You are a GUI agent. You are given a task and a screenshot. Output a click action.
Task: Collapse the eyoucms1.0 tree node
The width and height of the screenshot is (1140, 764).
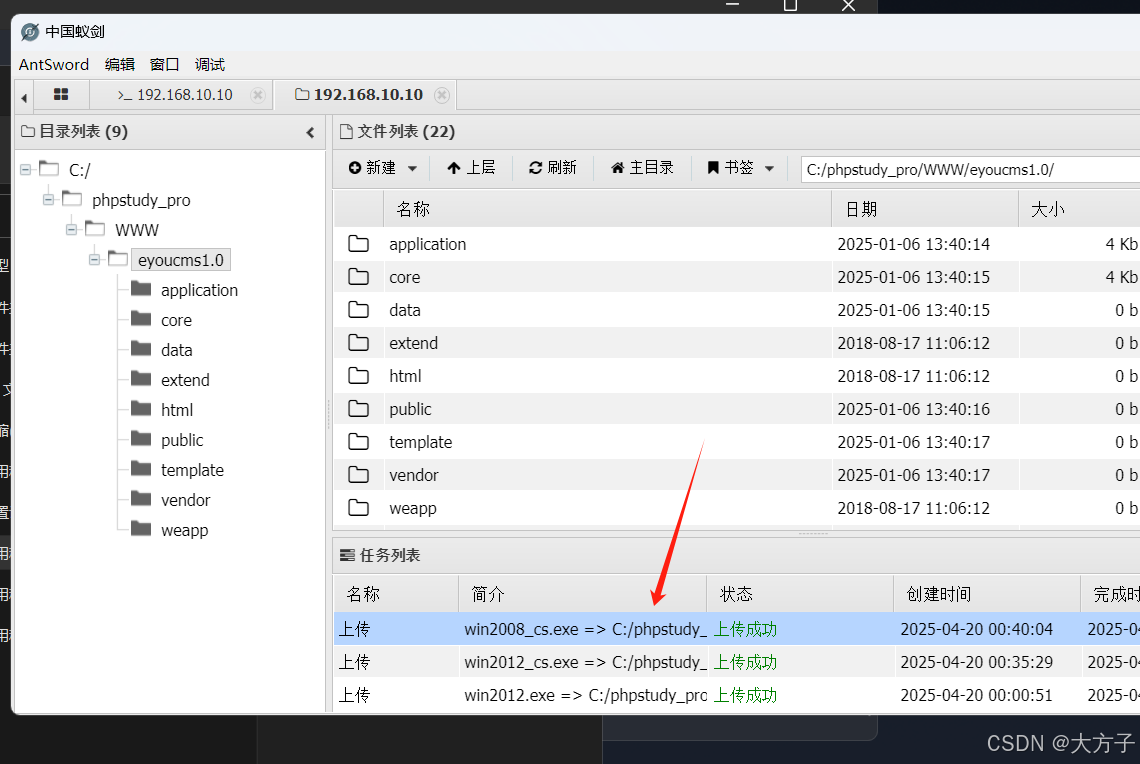[95, 260]
